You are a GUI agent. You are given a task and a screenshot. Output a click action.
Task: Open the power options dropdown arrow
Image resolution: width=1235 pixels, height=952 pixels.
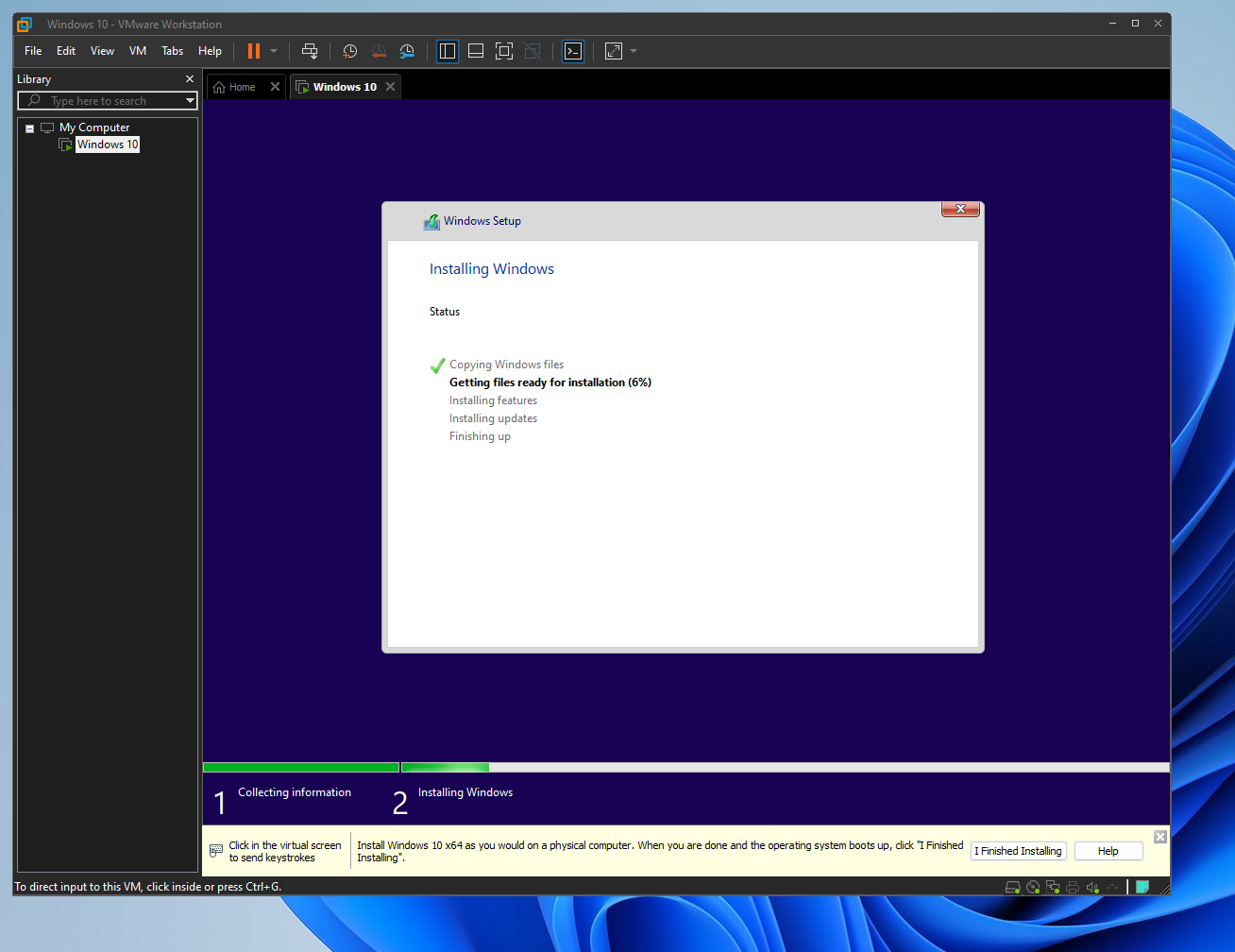click(274, 51)
